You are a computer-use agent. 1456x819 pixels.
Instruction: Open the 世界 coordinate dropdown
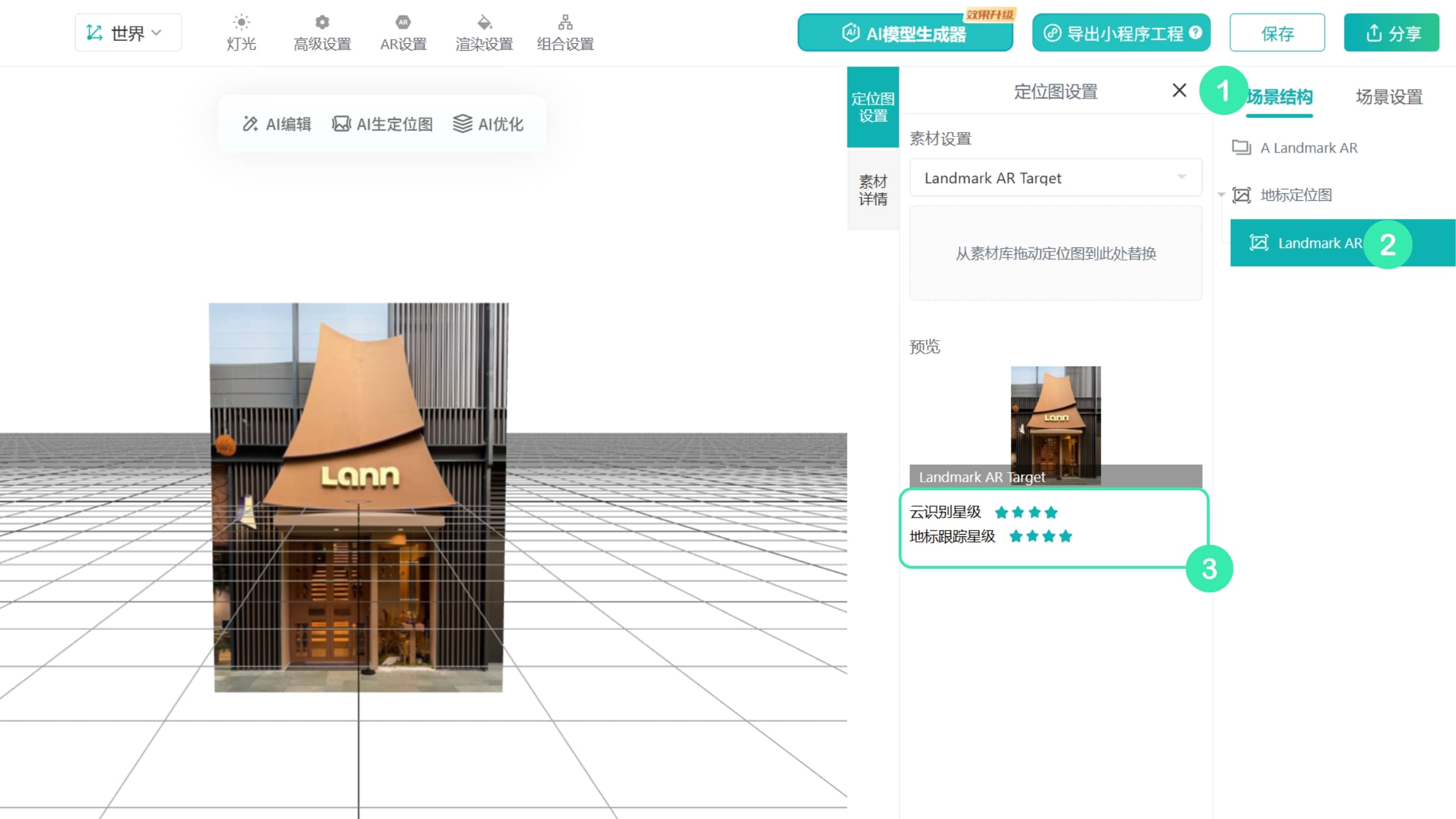coord(128,33)
